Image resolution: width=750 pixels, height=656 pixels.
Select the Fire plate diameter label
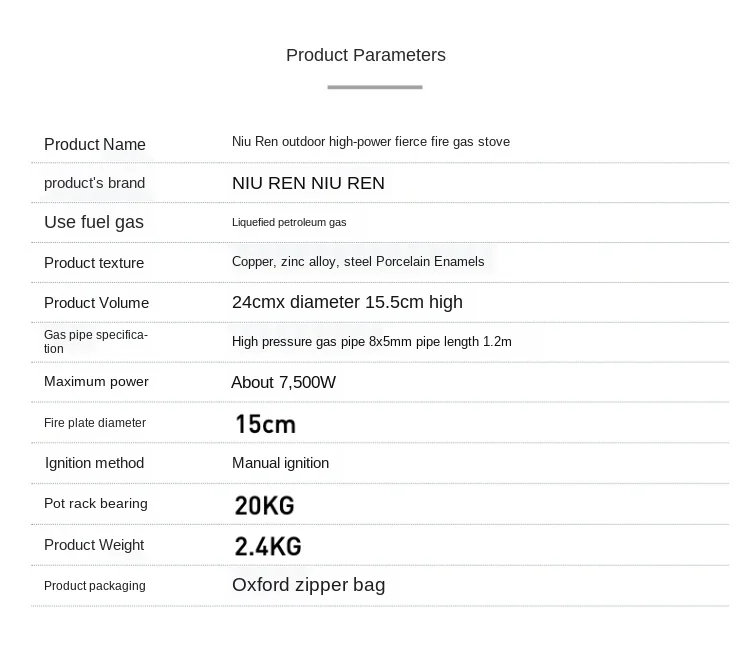coord(95,423)
